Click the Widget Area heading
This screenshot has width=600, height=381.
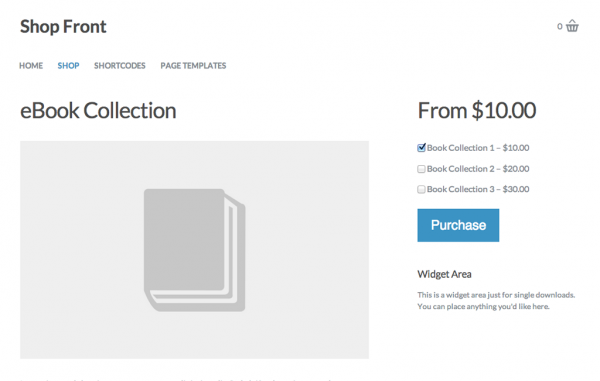[x=444, y=274]
